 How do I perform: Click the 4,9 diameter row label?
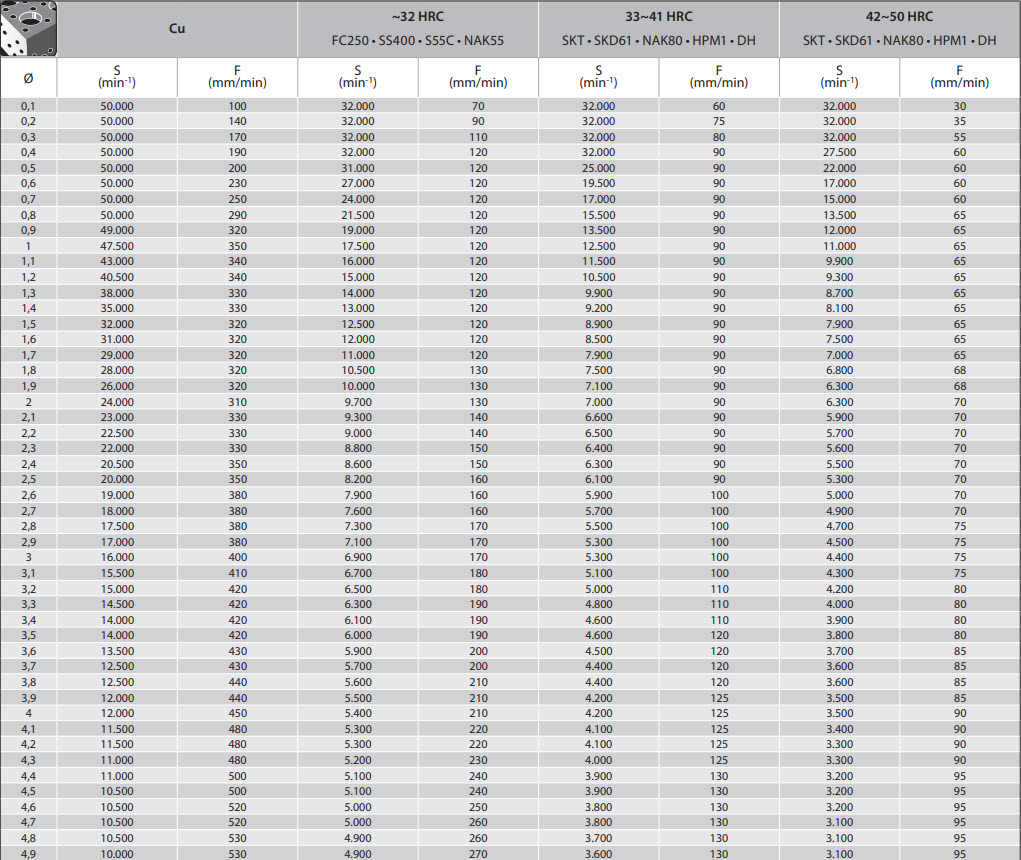[x=28, y=854]
